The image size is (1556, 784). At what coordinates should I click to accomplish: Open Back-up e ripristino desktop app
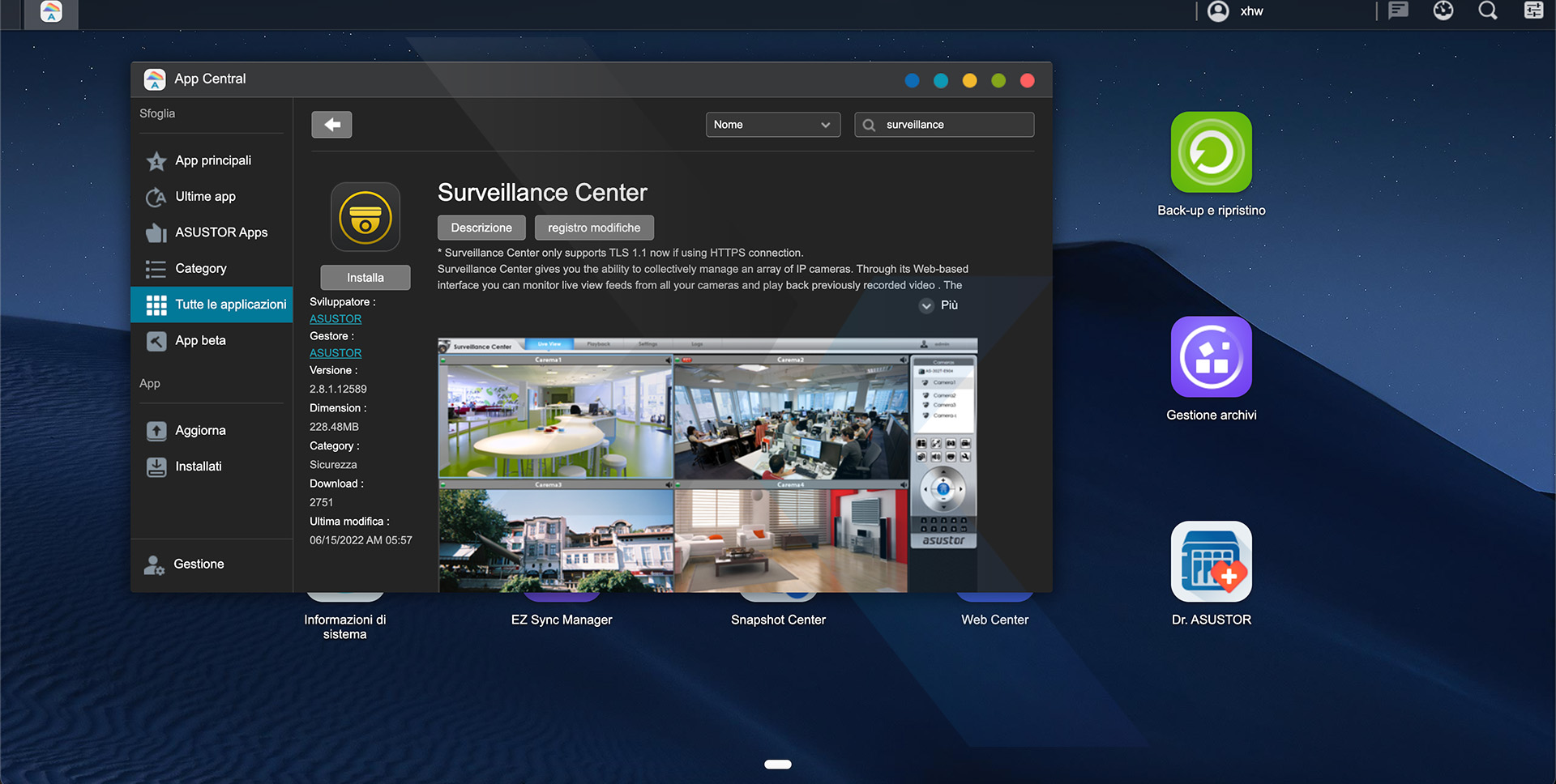click(1211, 153)
